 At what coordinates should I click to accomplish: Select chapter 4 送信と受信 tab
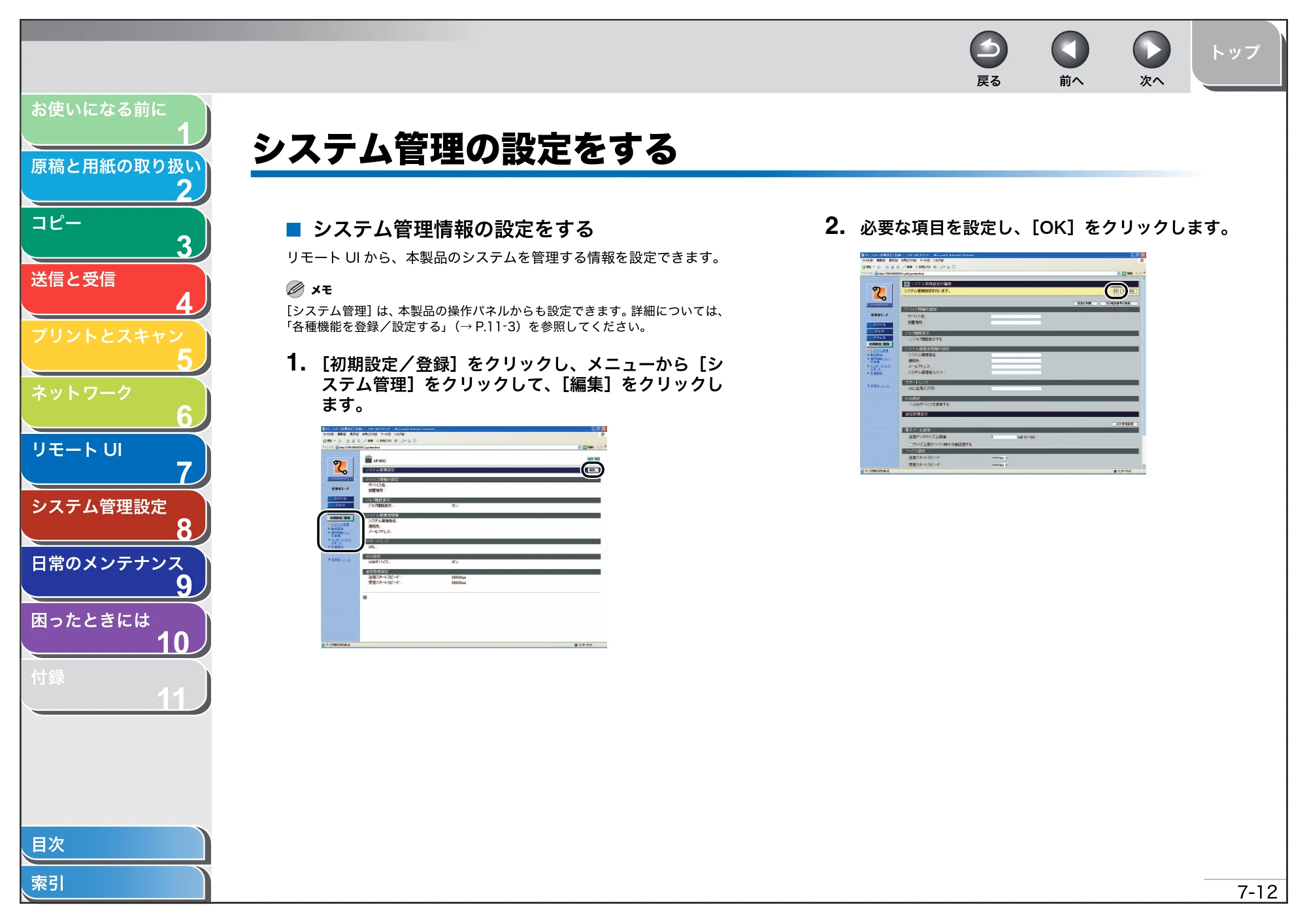coord(114,290)
